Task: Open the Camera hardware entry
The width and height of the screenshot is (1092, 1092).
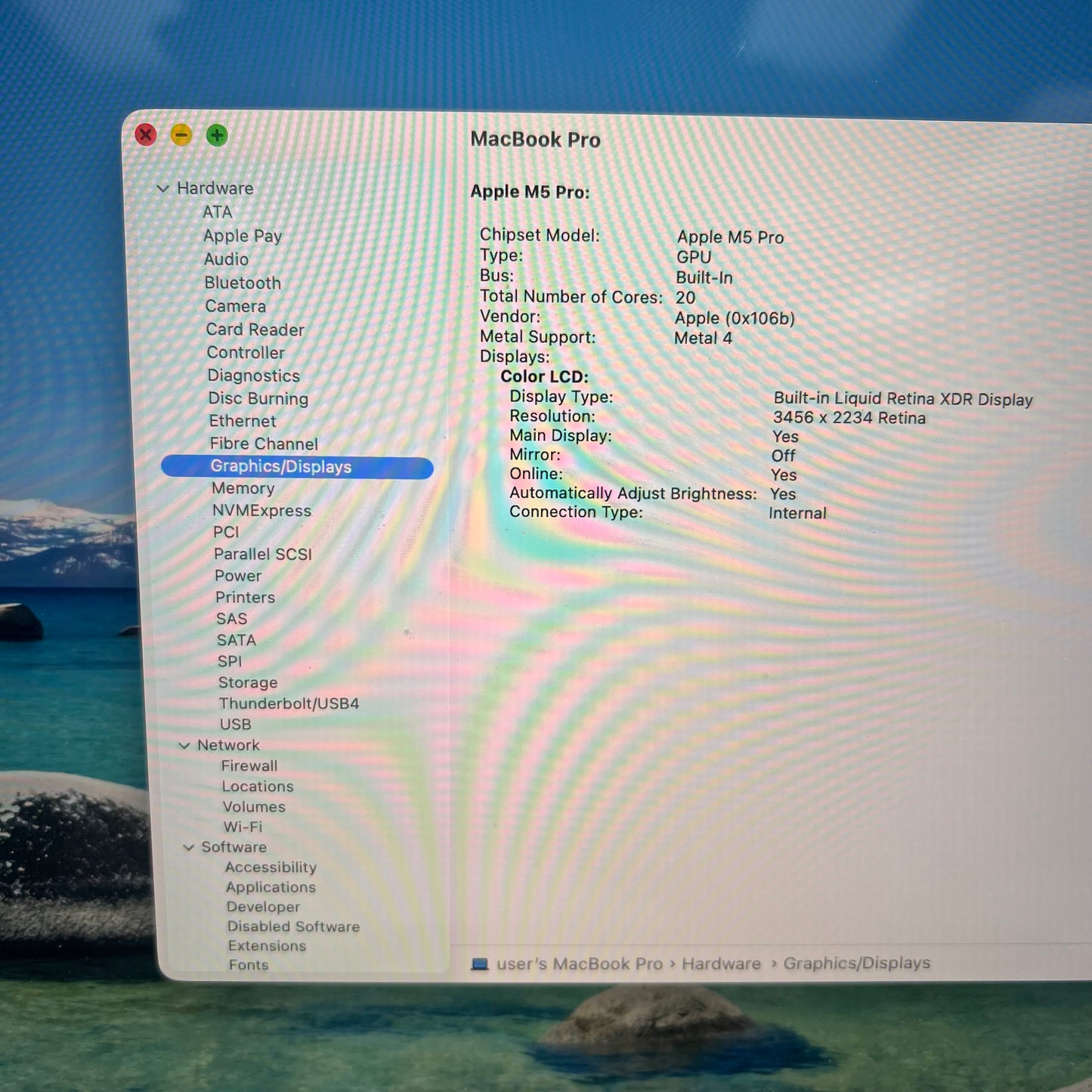Action: (x=236, y=306)
